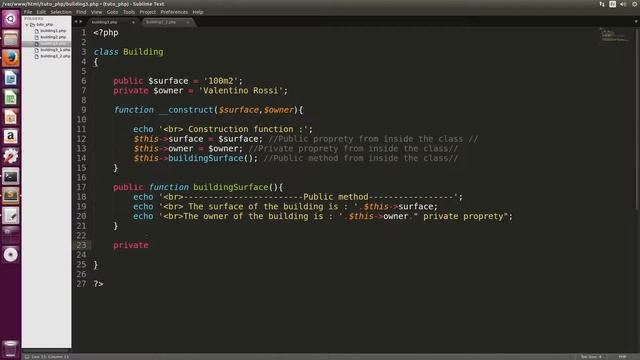
Task: Open the tab list dropdown arrow
Action: coord(636,22)
